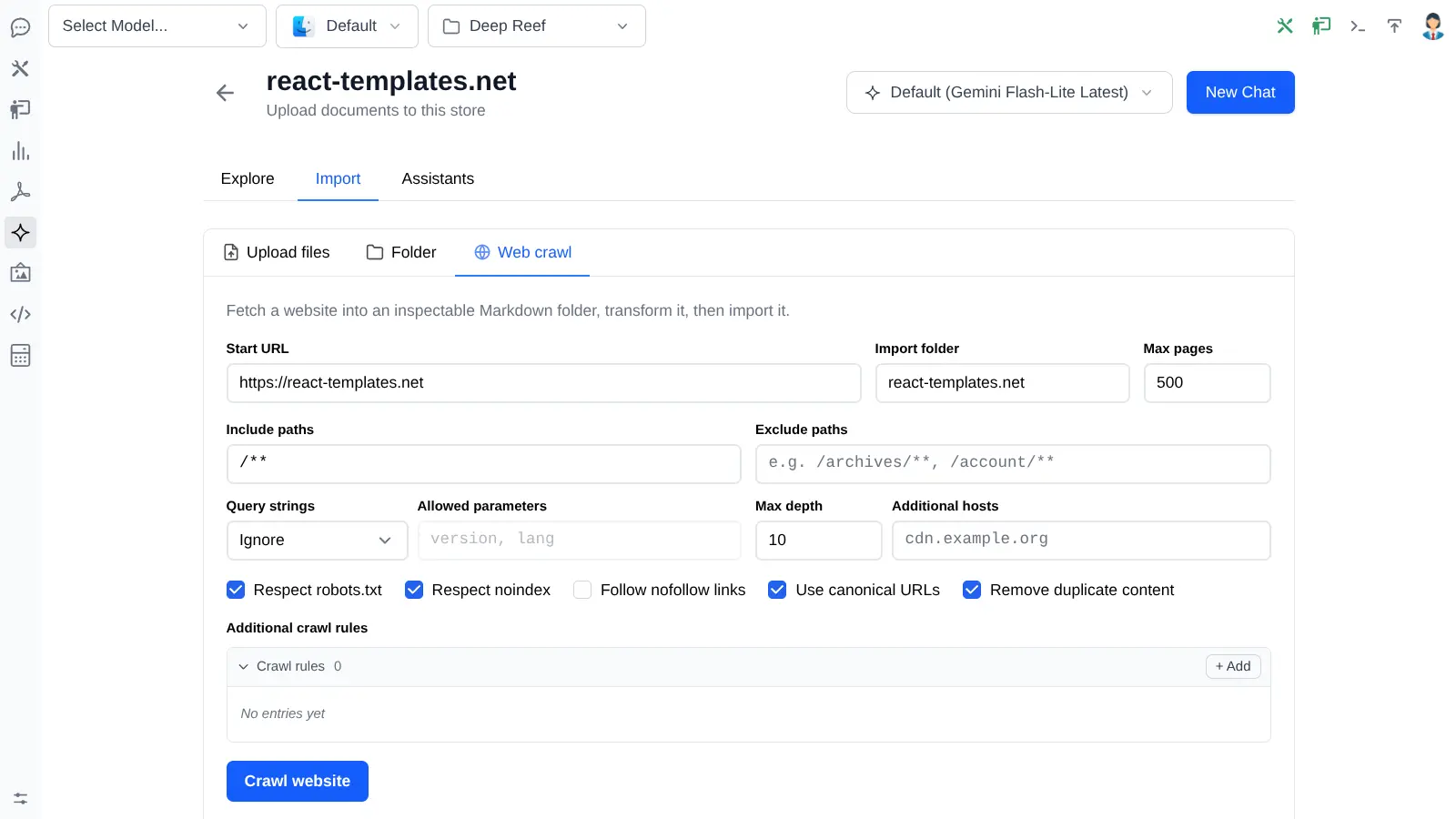Click the green tools icon in the top bar
The height and width of the screenshot is (819, 1456).
1285,25
